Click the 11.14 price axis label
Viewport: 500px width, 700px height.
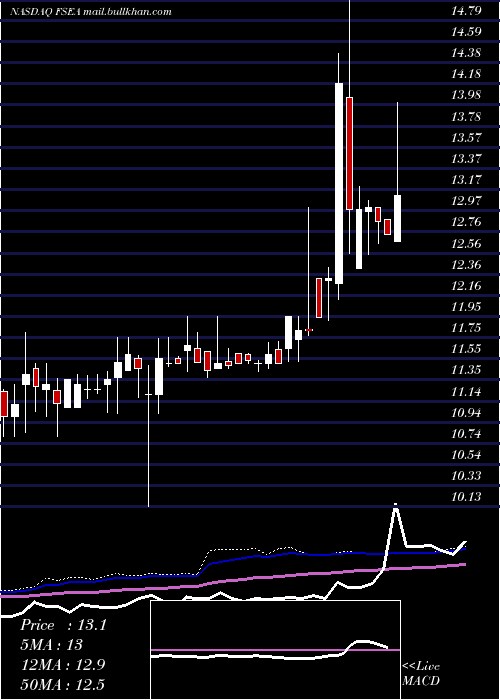[466, 392]
